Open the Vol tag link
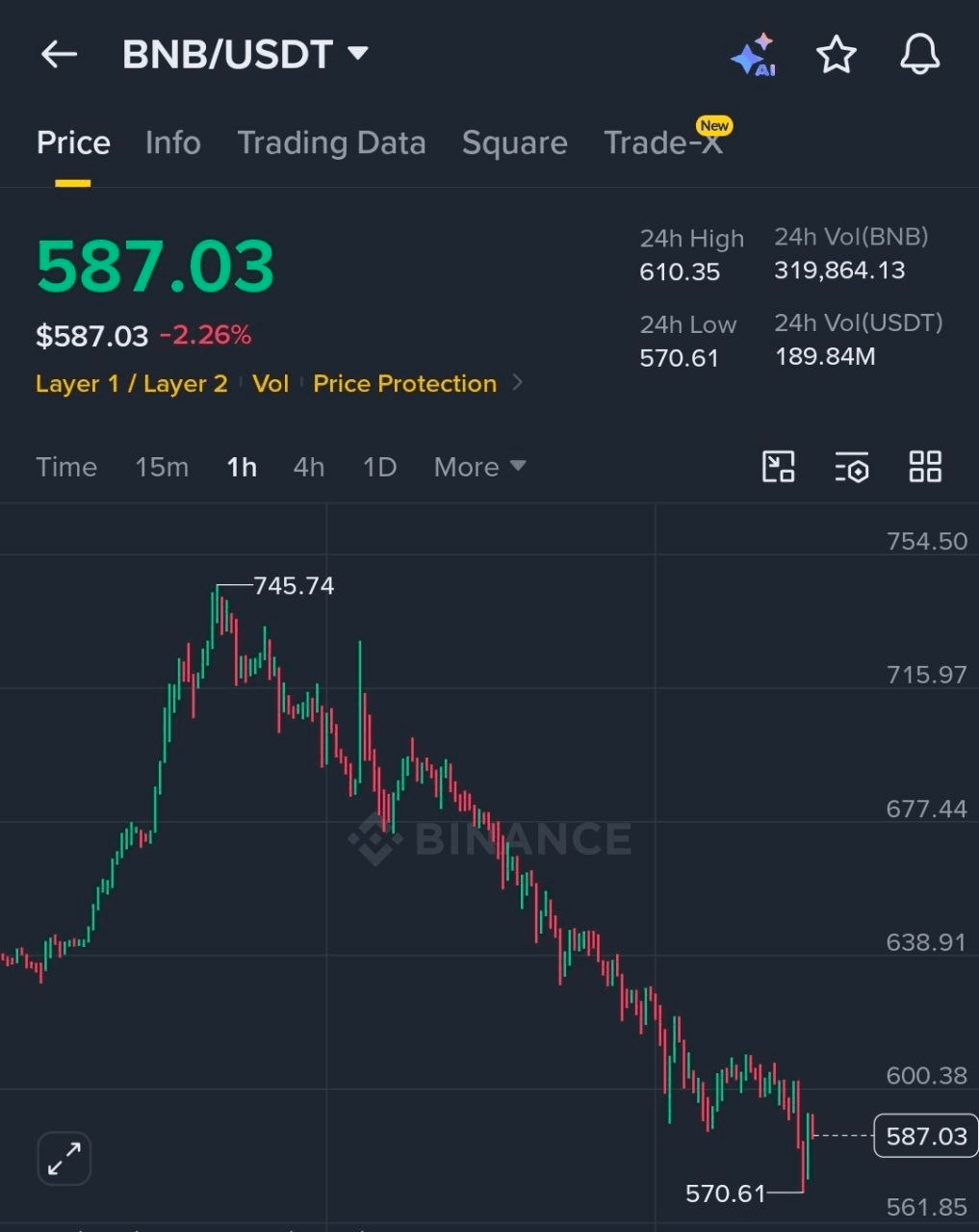979x1232 pixels. tap(271, 383)
